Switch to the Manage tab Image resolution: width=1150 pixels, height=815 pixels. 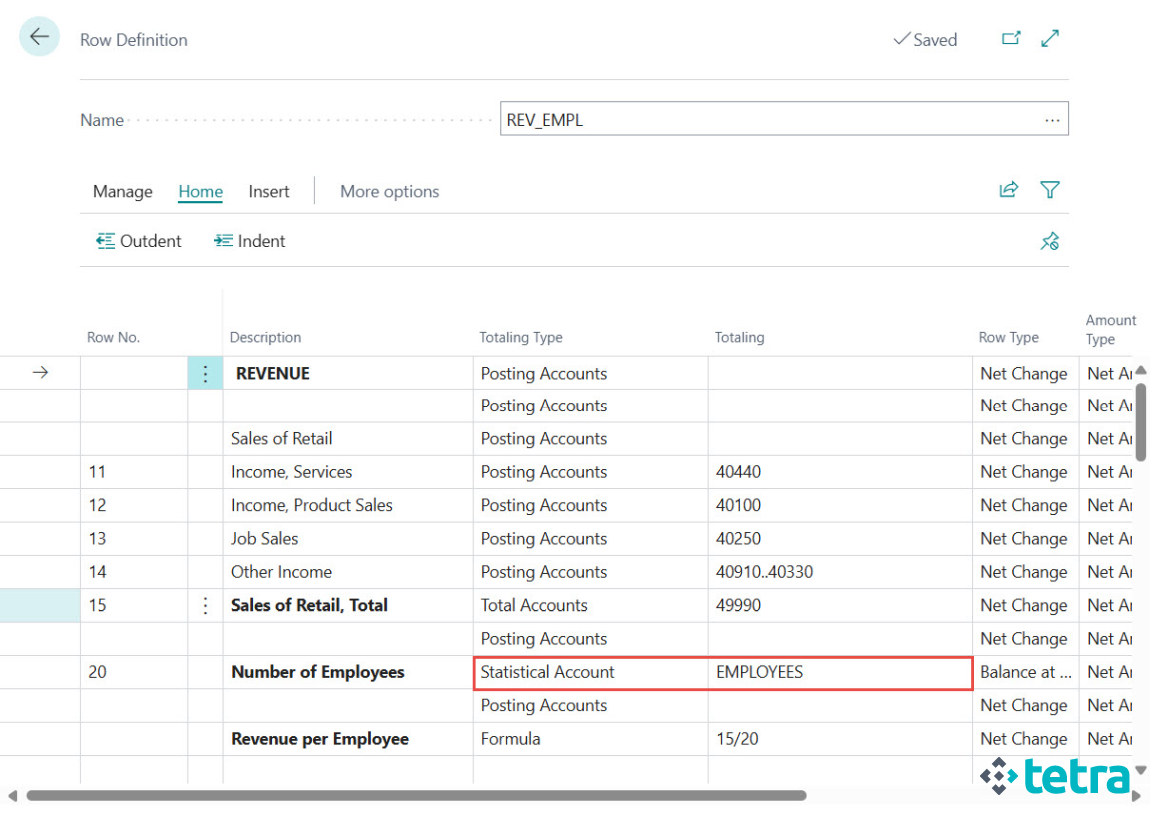[122, 191]
